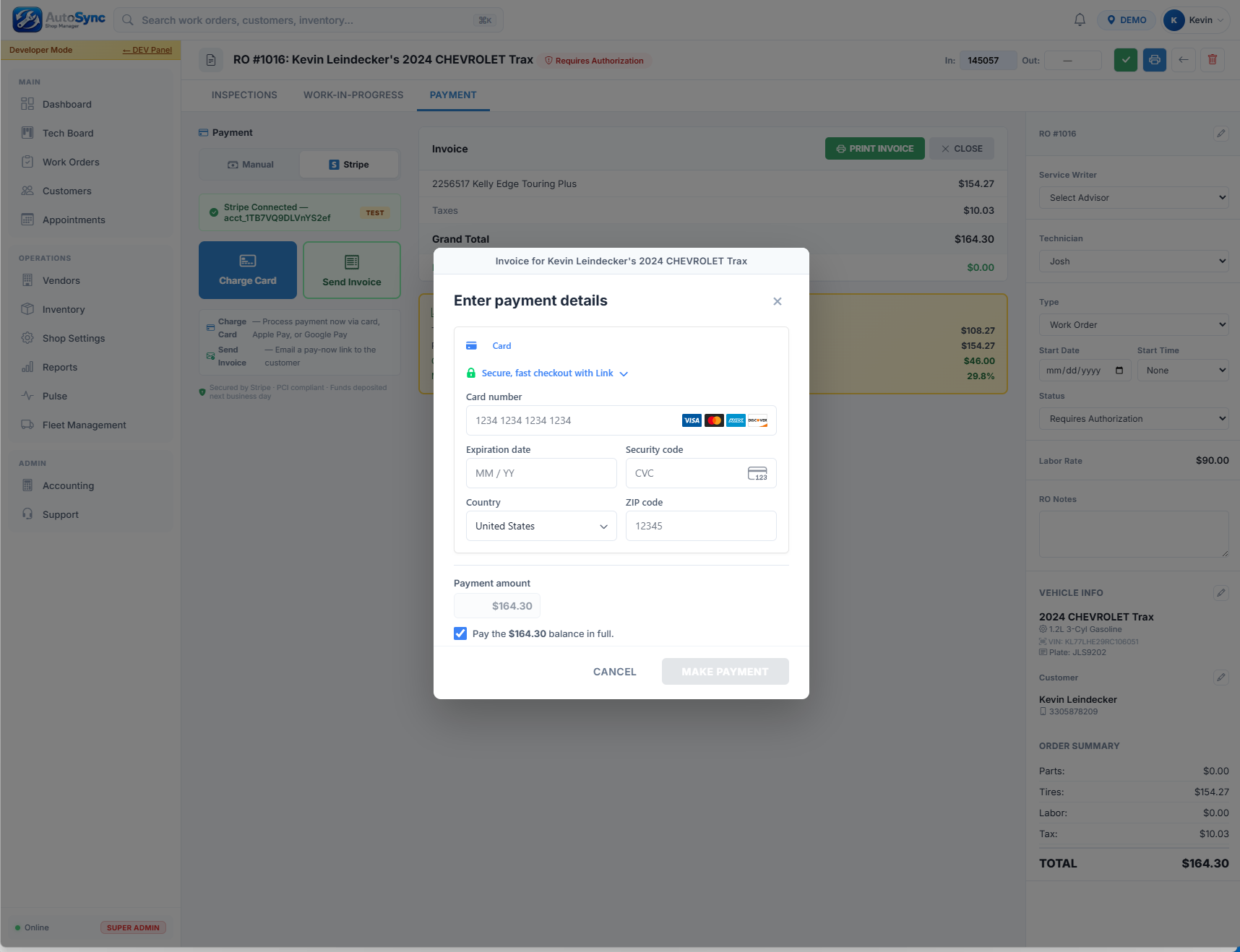Click the printer icon in the header toolbar
This screenshot has width=1240, height=952.
(1154, 60)
